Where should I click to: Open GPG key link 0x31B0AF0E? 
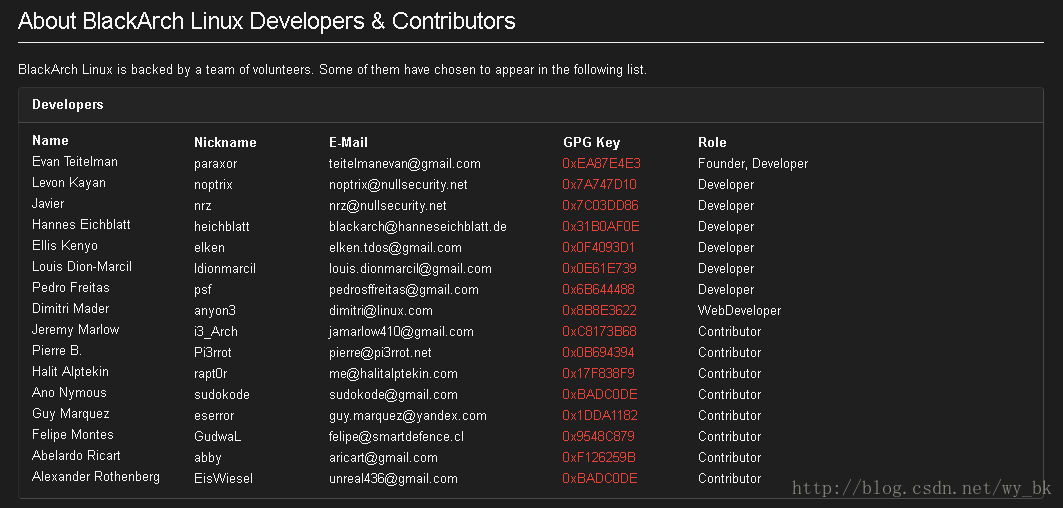(601, 227)
